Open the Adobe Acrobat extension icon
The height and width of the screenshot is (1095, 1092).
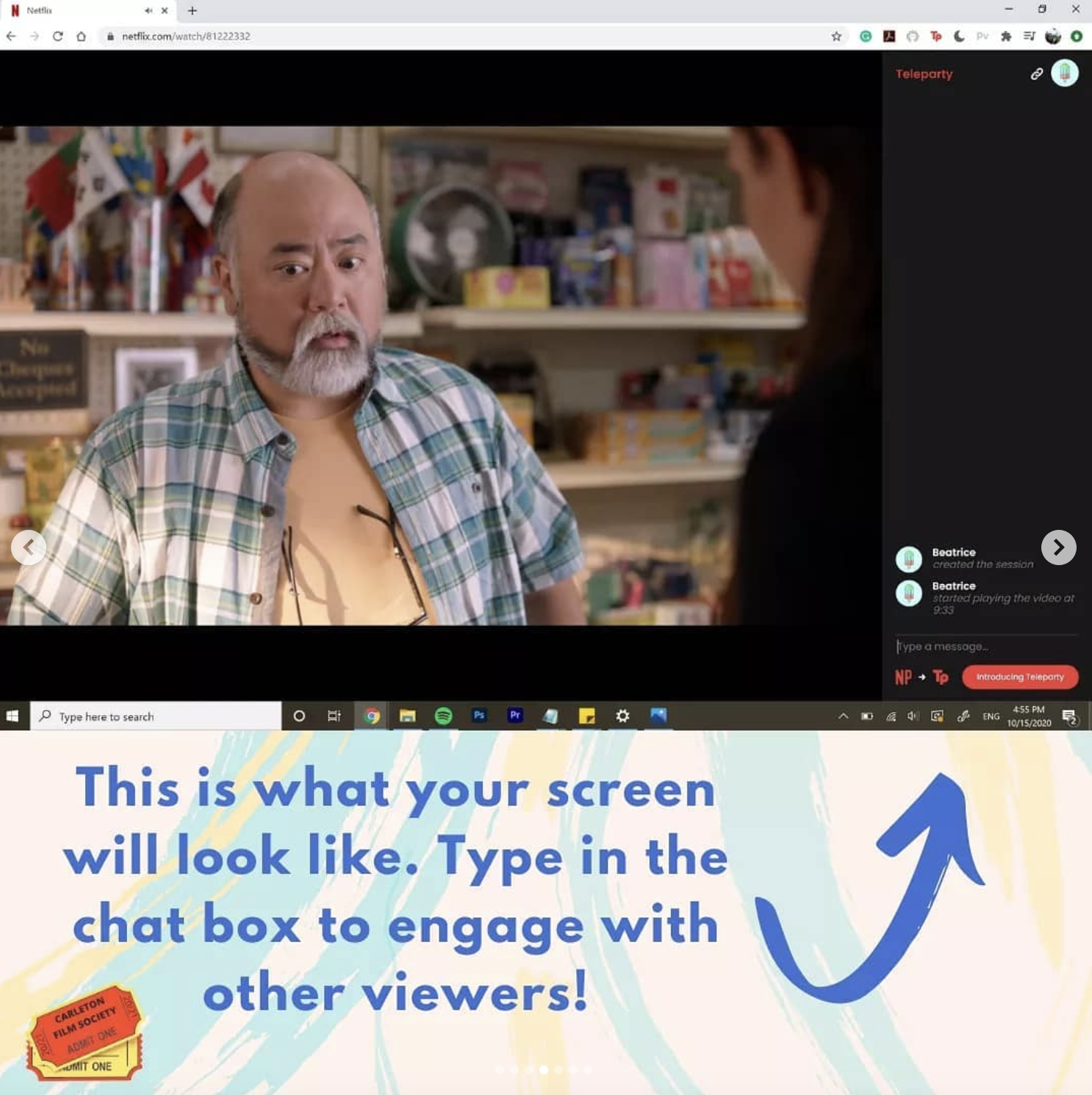click(x=889, y=36)
